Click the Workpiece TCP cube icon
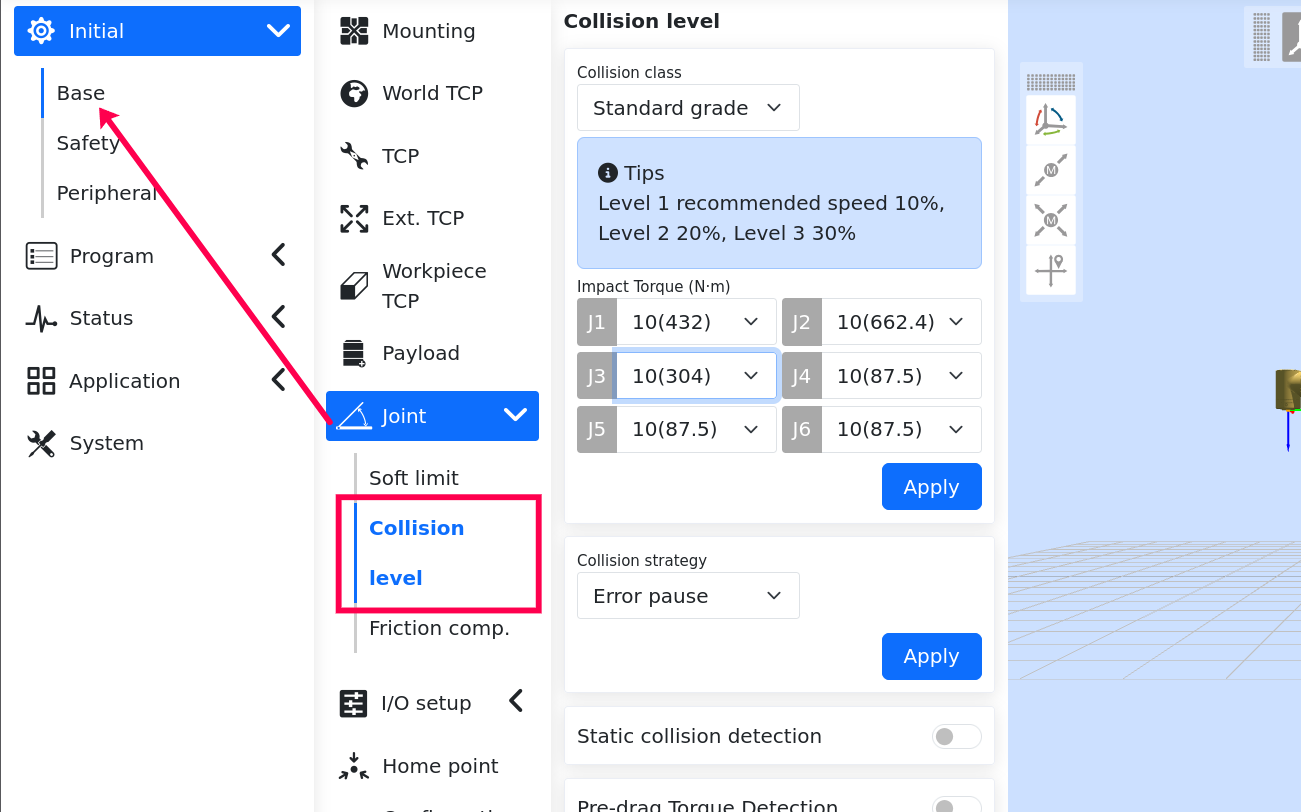The image size is (1301, 812). click(354, 286)
